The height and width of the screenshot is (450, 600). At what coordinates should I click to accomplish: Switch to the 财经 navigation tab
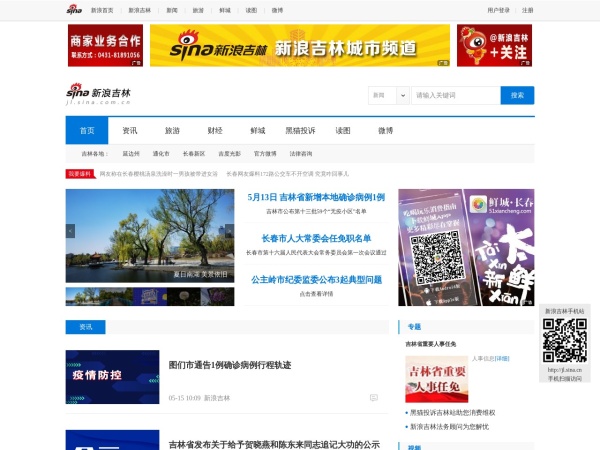tap(215, 130)
